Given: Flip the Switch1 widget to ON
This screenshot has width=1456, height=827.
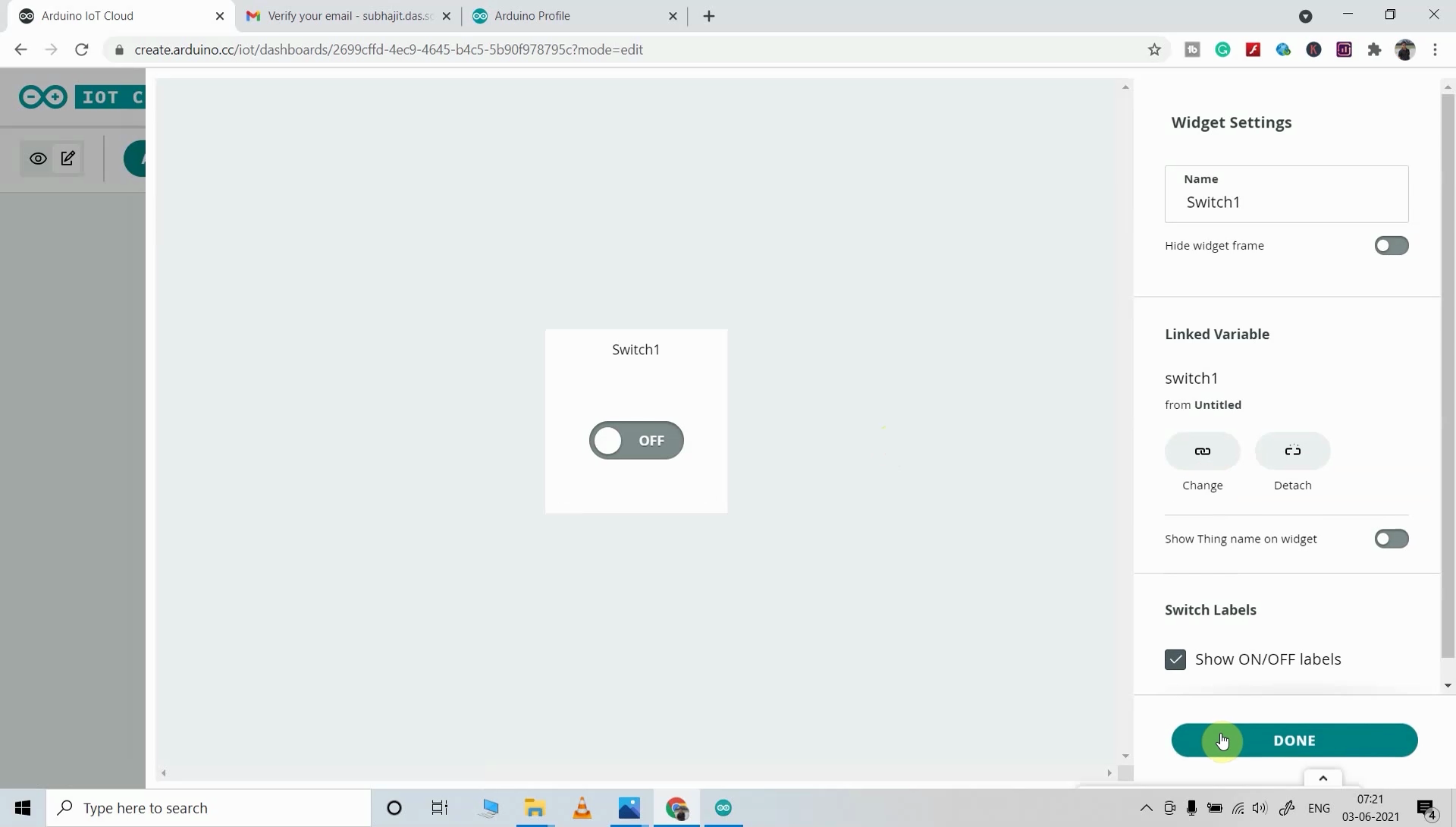Looking at the screenshot, I should click(x=635, y=440).
